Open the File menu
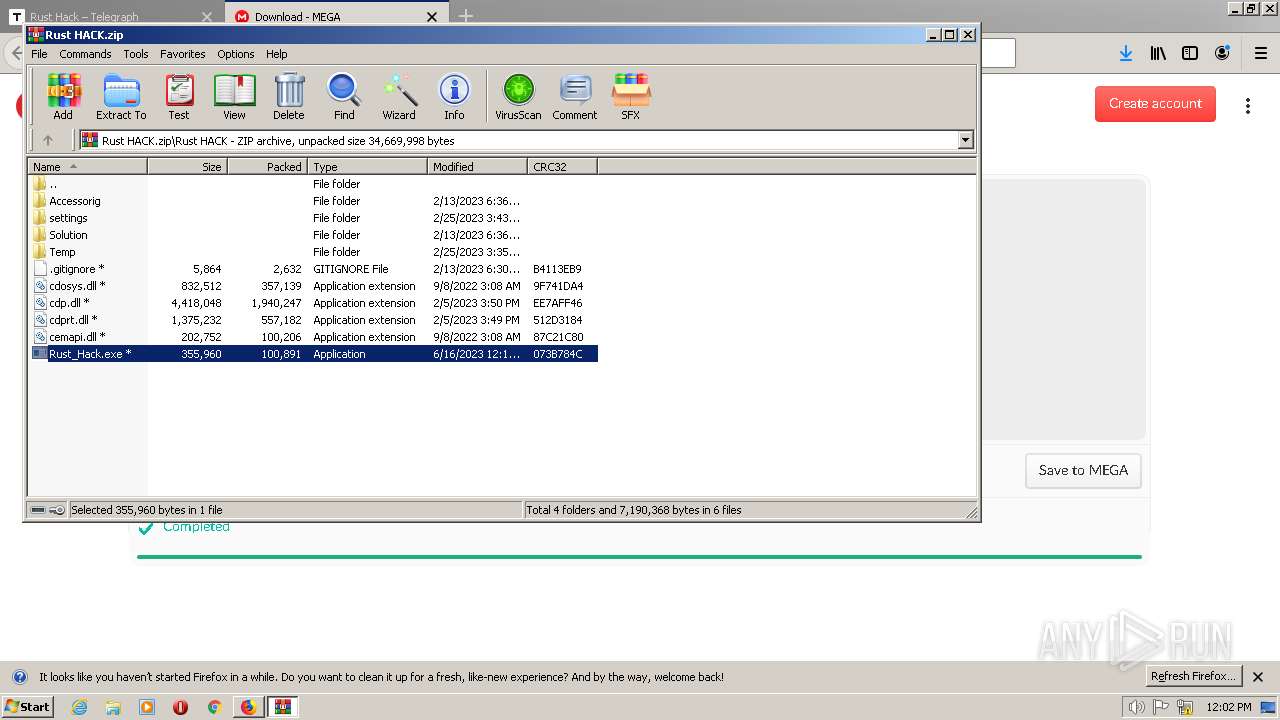Screen dimensions: 1280x720 click(39, 54)
